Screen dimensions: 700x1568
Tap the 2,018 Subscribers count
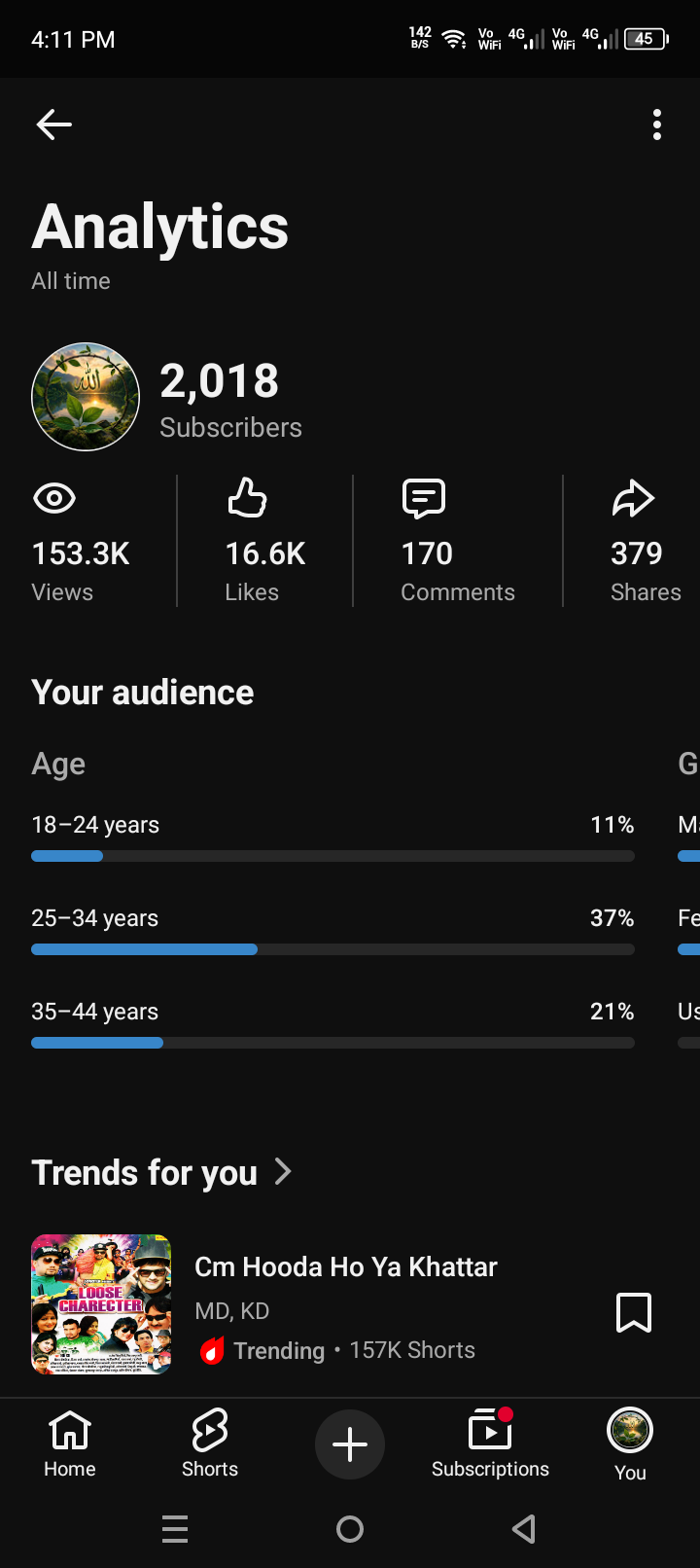(x=230, y=400)
